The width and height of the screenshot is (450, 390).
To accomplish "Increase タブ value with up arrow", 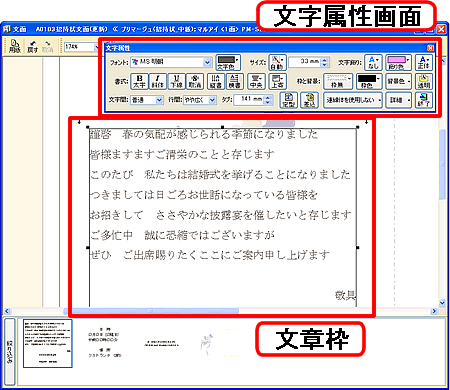I will [268, 97].
